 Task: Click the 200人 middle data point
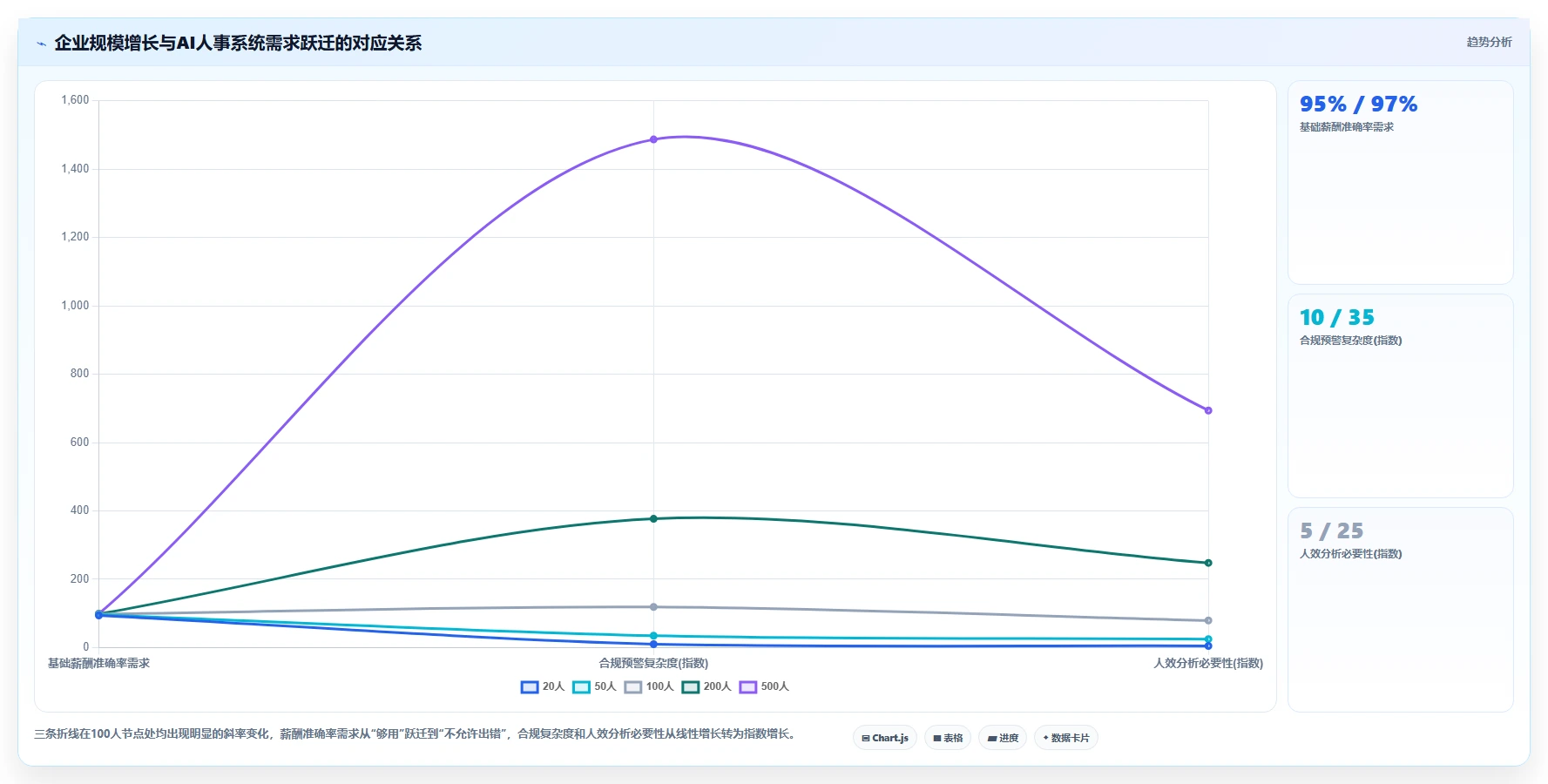pyautogui.click(x=653, y=518)
